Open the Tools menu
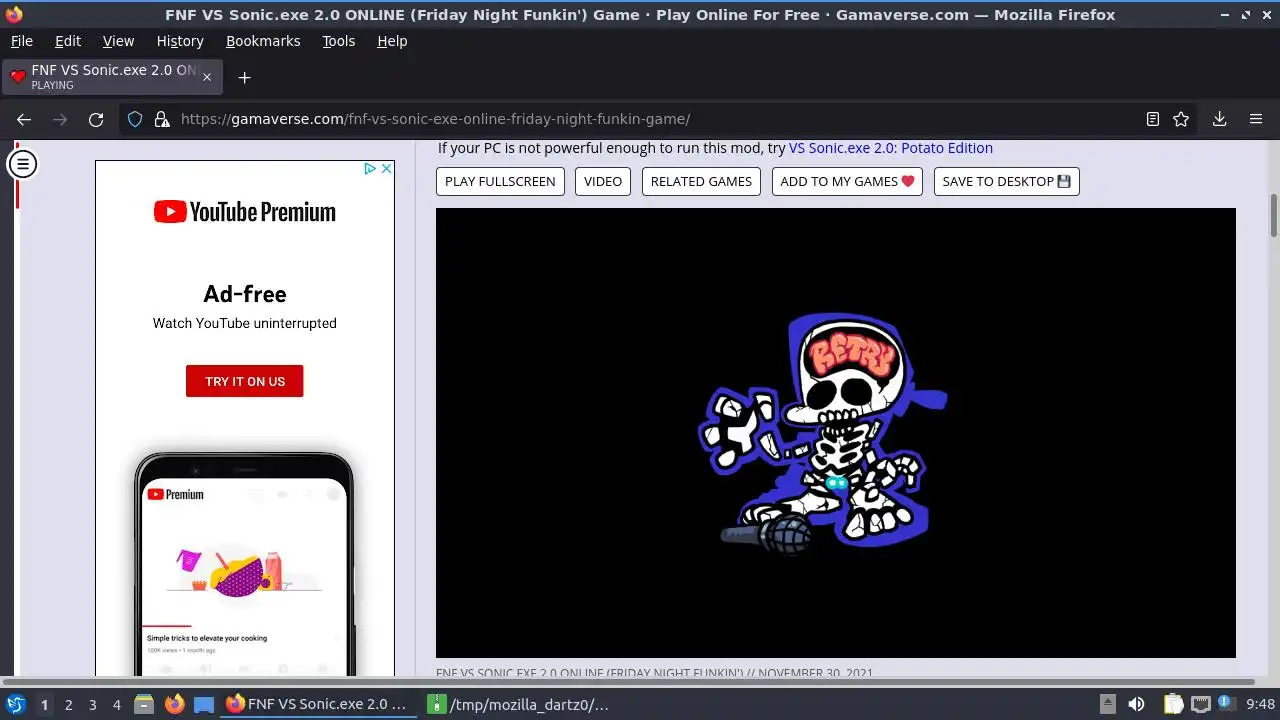The height and width of the screenshot is (720, 1280). click(x=339, y=41)
